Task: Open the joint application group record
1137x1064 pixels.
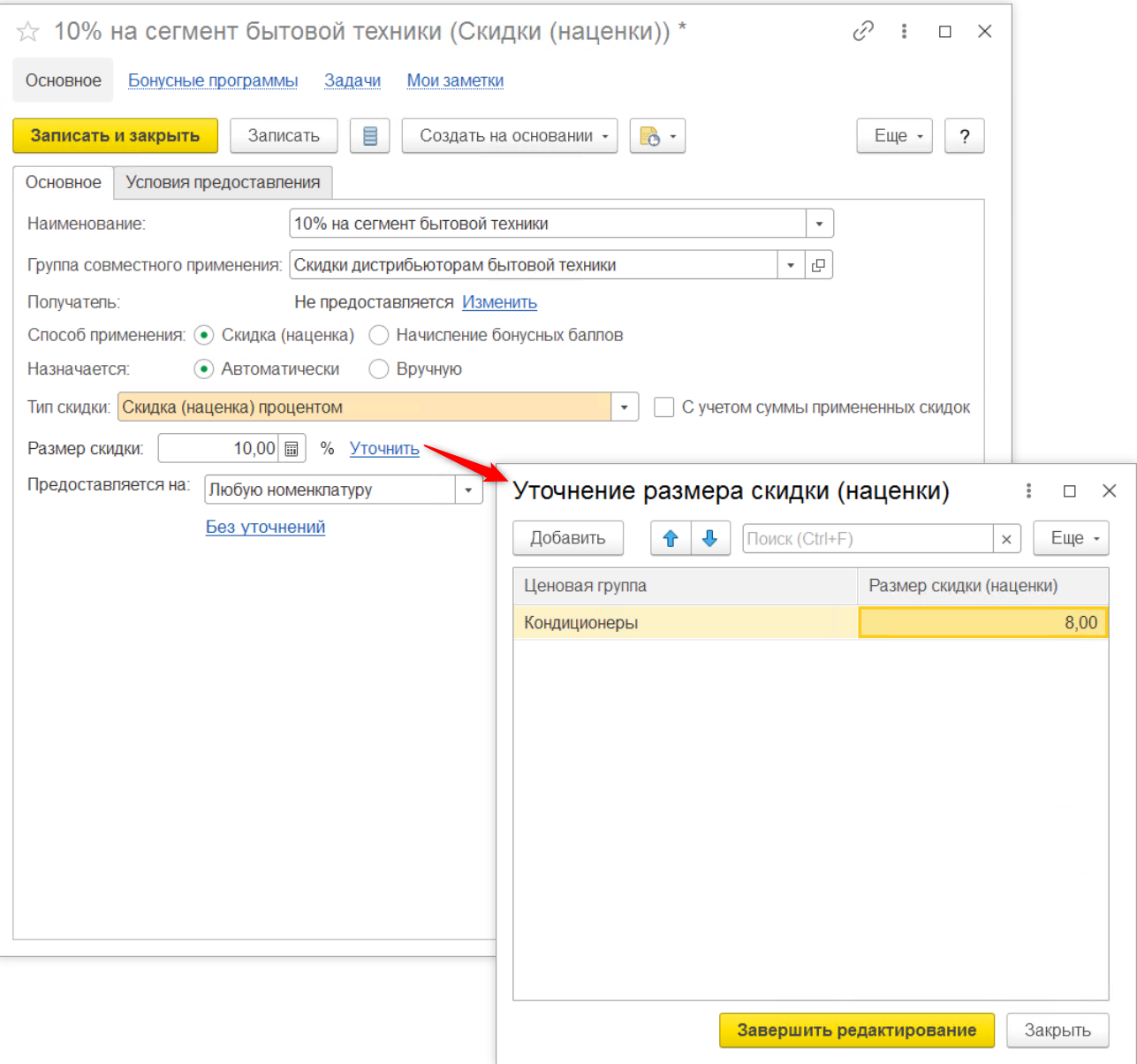Action: click(819, 265)
